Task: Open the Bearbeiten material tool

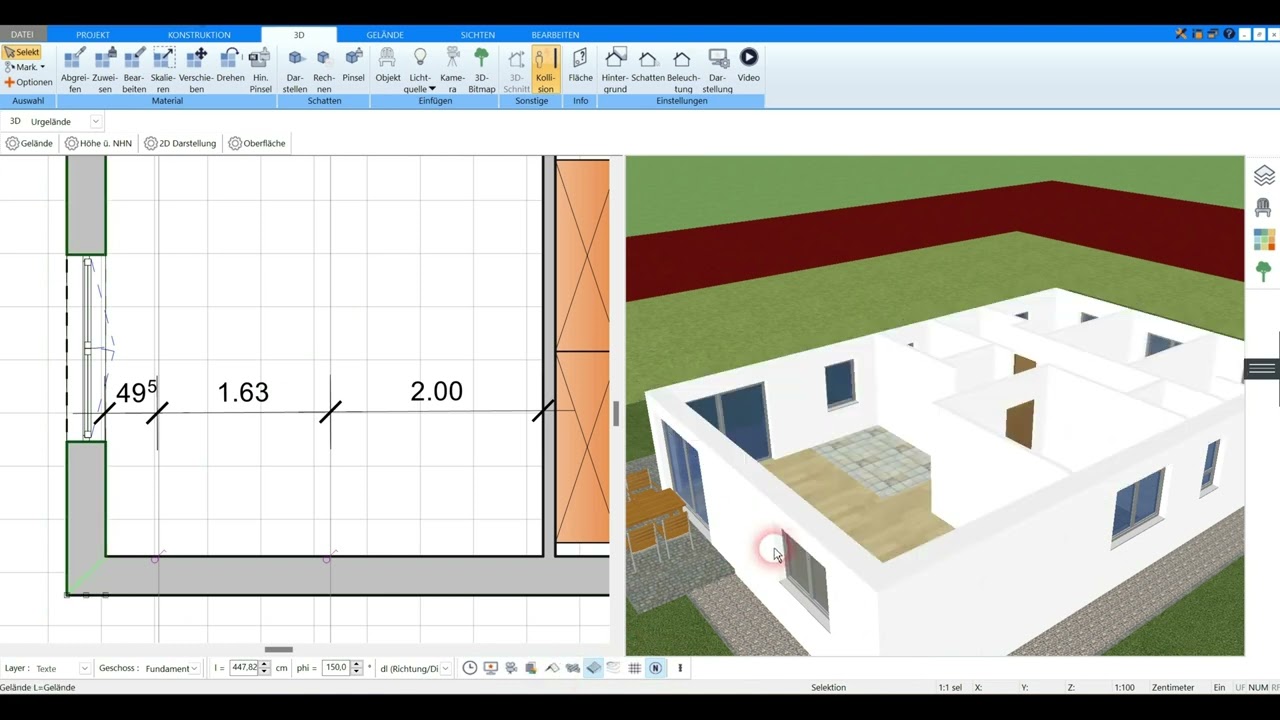Action: (x=134, y=70)
